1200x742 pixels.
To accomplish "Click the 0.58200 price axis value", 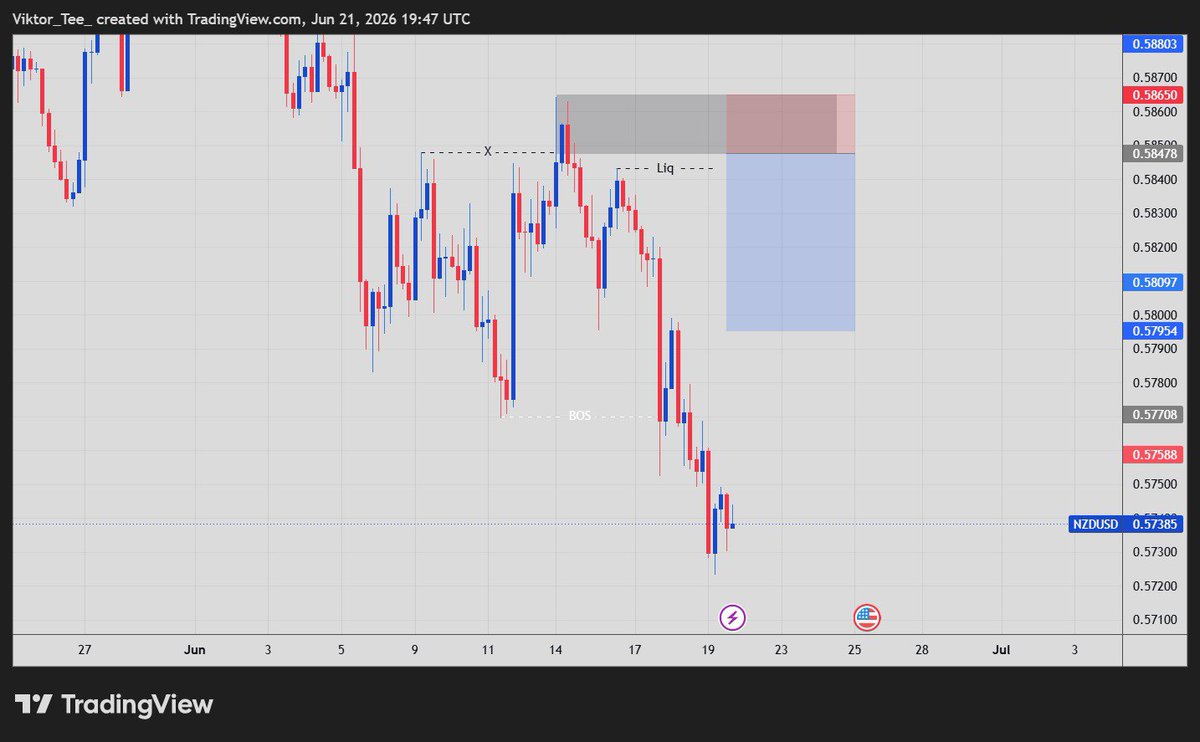I will tap(1155, 247).
